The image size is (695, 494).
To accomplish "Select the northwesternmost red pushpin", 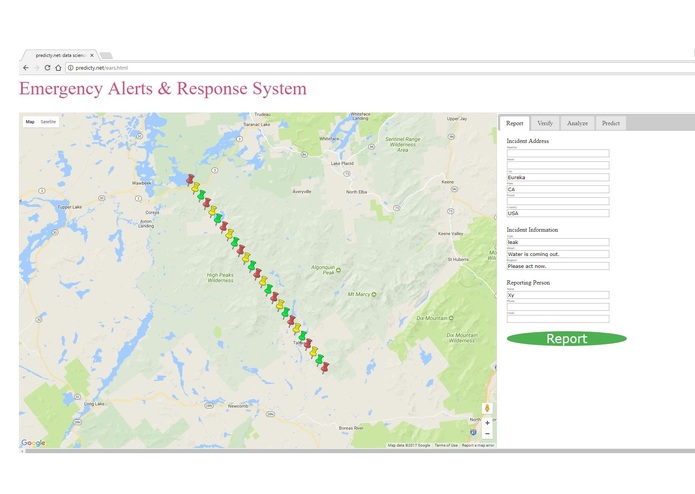I will (x=190, y=179).
